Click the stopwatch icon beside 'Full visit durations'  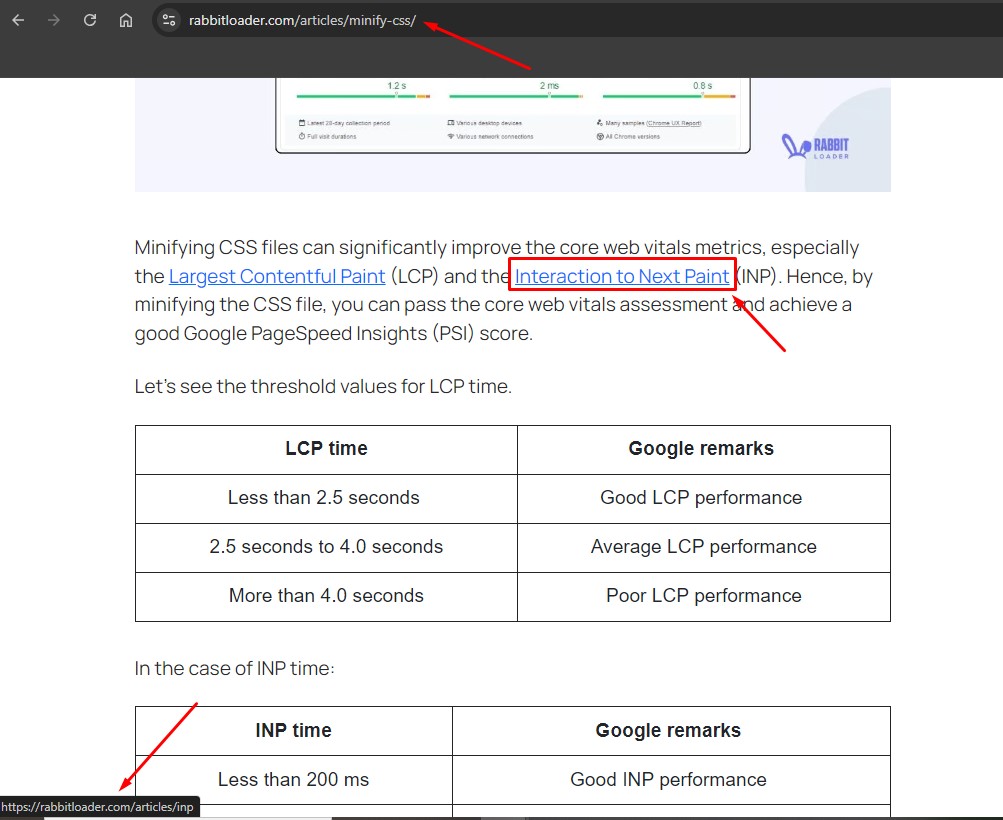[300, 136]
